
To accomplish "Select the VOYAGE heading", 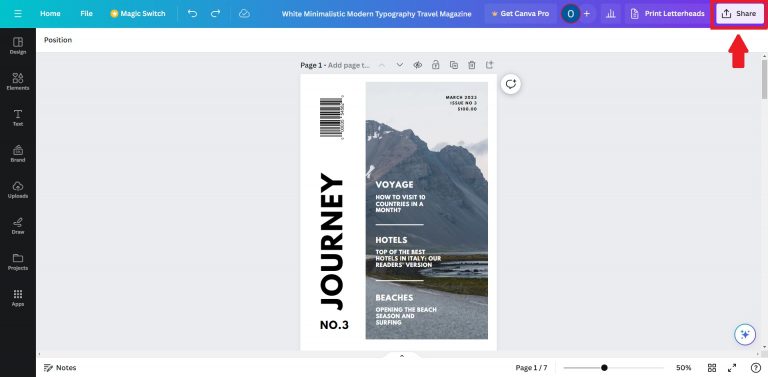I will [x=394, y=185].
